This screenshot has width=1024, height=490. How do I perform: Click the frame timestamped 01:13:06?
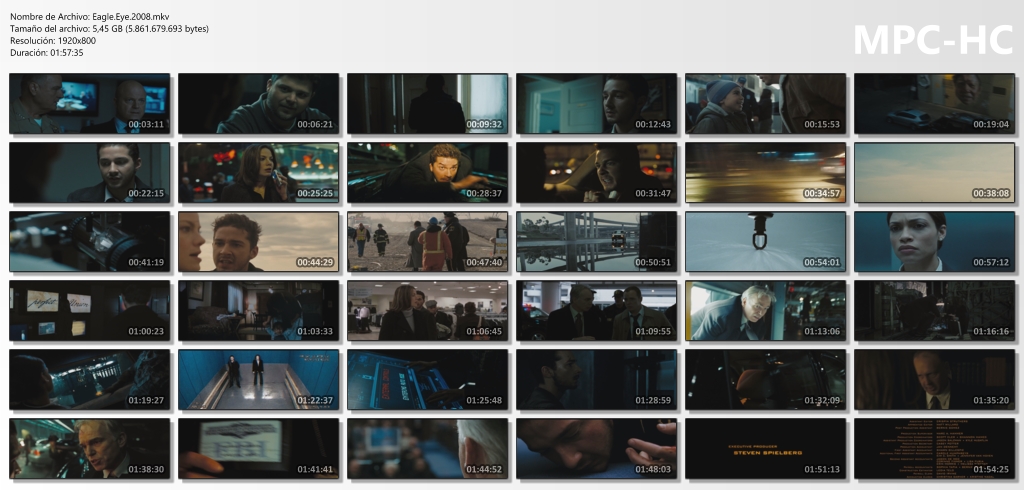tap(765, 311)
